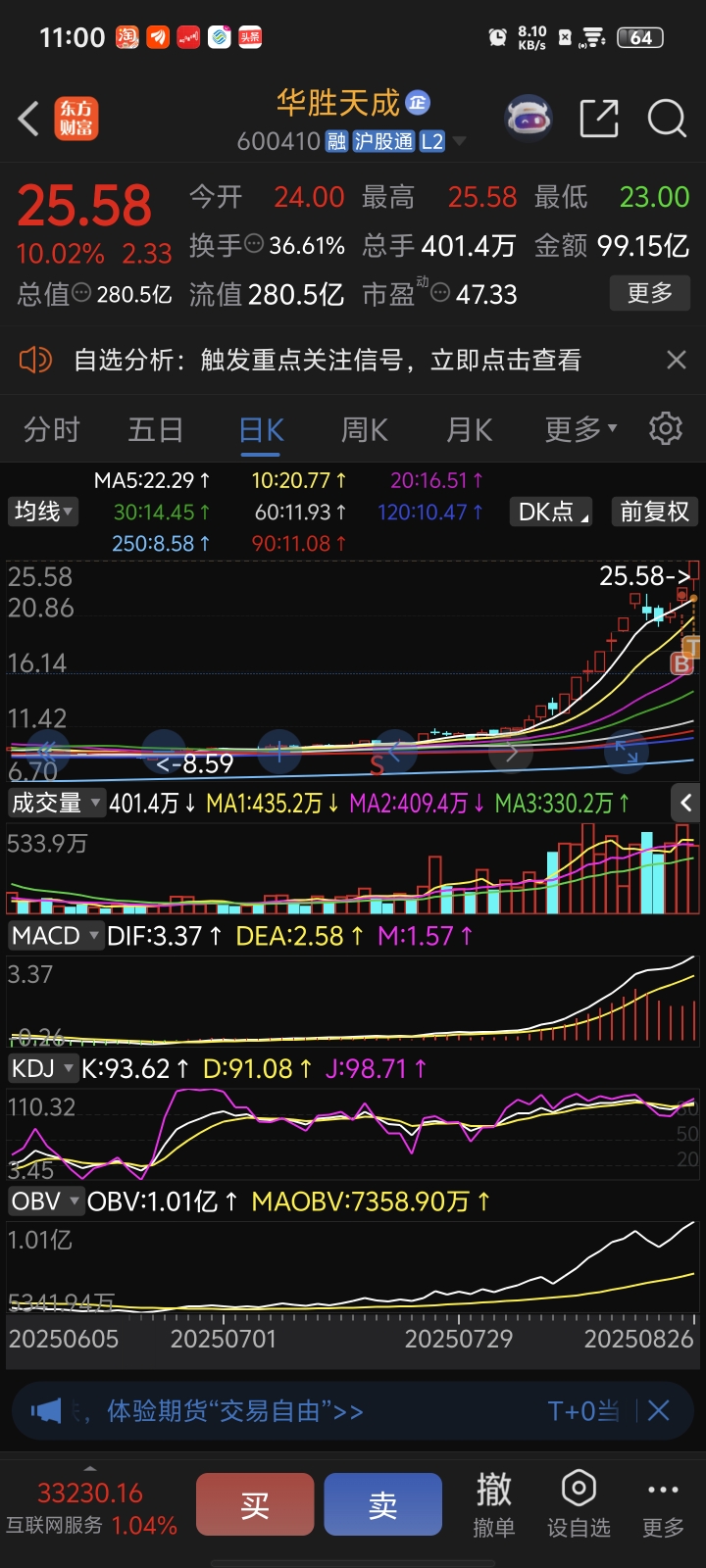
Task: Expand the 更多 chart period dropdown
Action: [581, 429]
